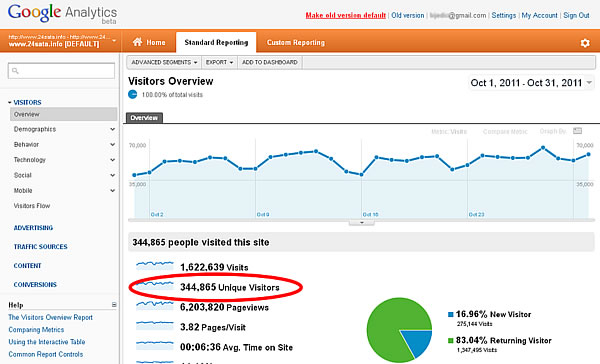Click the Oct 9 date marker on chart
The height and width of the screenshot is (364, 600).
point(263,214)
